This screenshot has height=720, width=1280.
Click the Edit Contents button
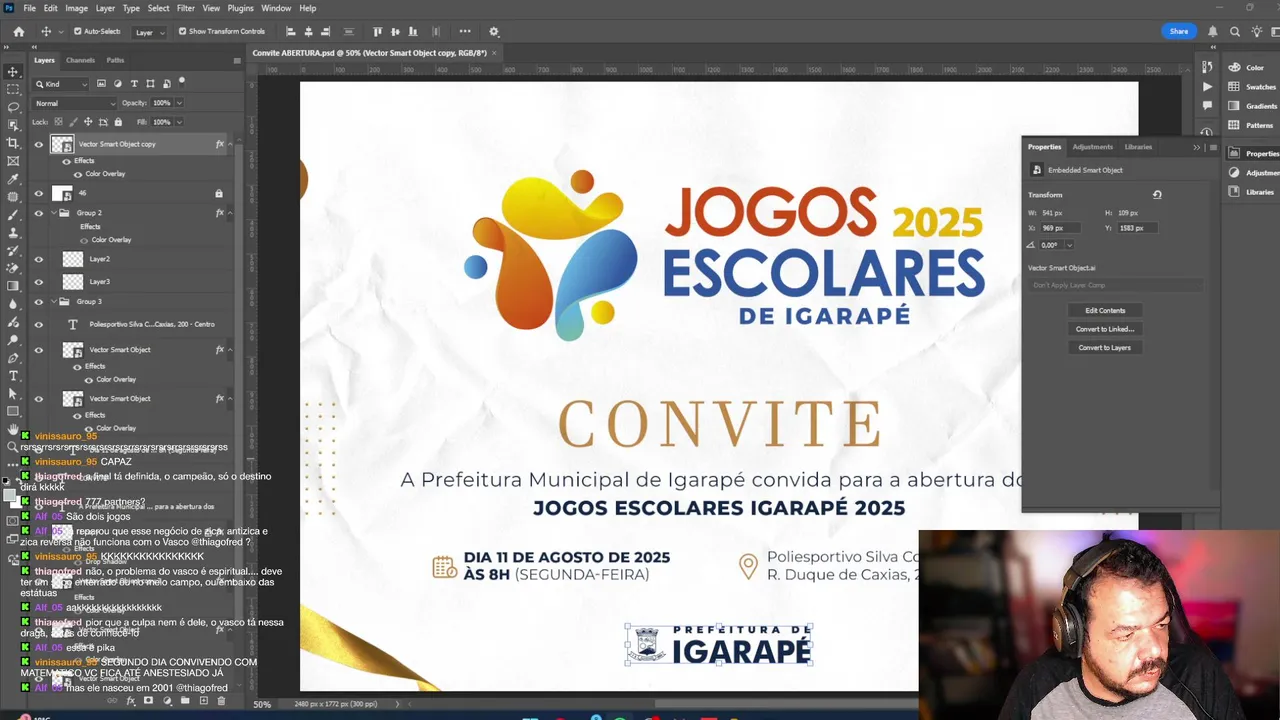1105,310
